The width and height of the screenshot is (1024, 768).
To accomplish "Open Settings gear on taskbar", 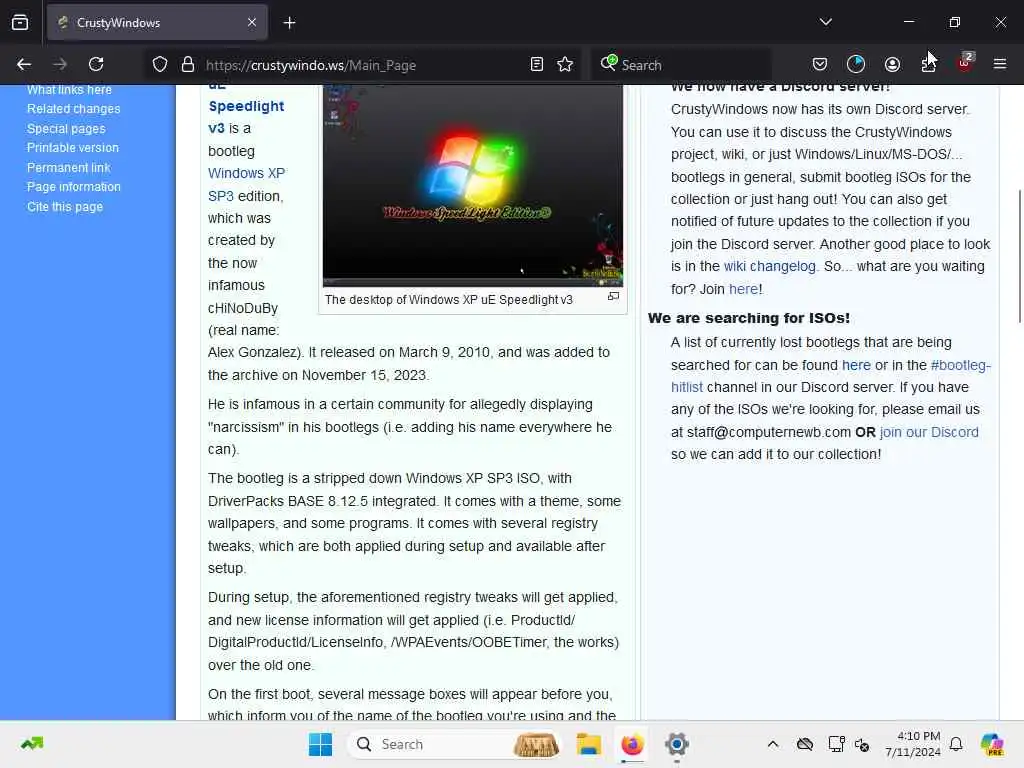I will (x=677, y=744).
